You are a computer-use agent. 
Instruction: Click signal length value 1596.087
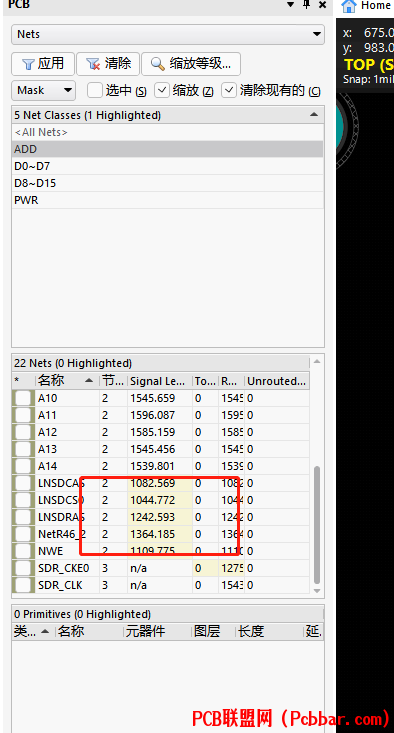click(x=152, y=415)
